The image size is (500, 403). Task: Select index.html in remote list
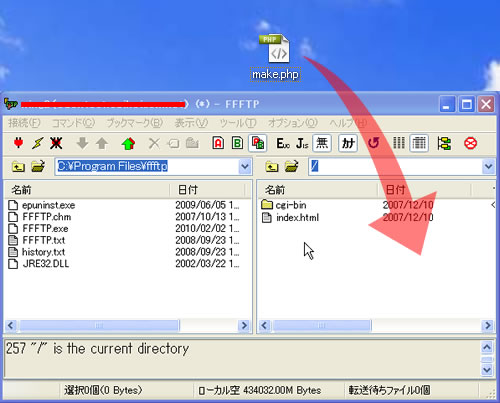pyautogui.click(x=291, y=218)
